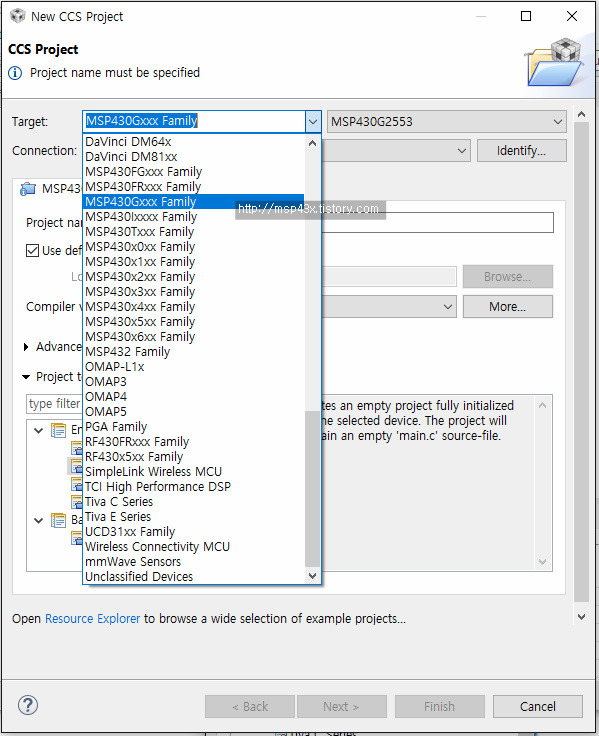The width and height of the screenshot is (599, 736).
Task: Maximize the New CCS Project window
Action: coord(526,16)
